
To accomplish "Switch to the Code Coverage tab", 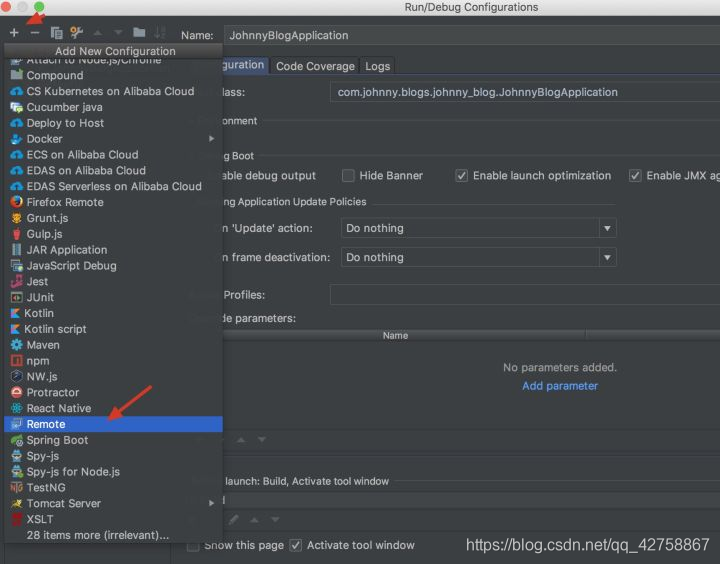I will [x=315, y=66].
